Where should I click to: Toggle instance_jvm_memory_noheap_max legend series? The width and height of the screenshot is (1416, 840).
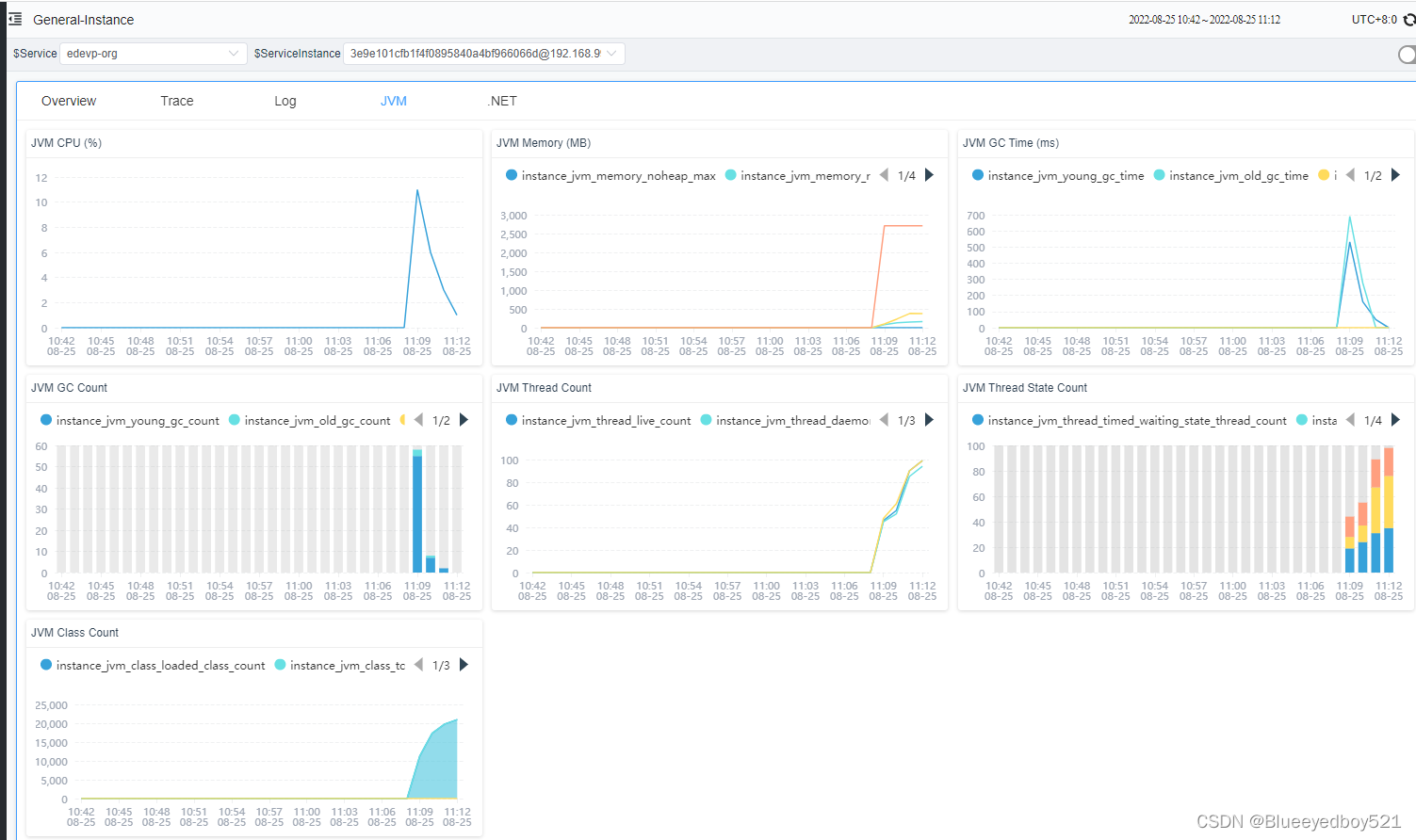point(610,175)
